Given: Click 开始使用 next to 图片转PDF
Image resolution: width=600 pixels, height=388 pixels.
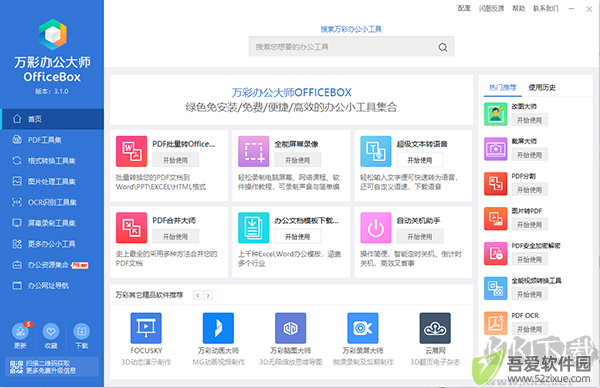Looking at the screenshot, I should [x=530, y=225].
